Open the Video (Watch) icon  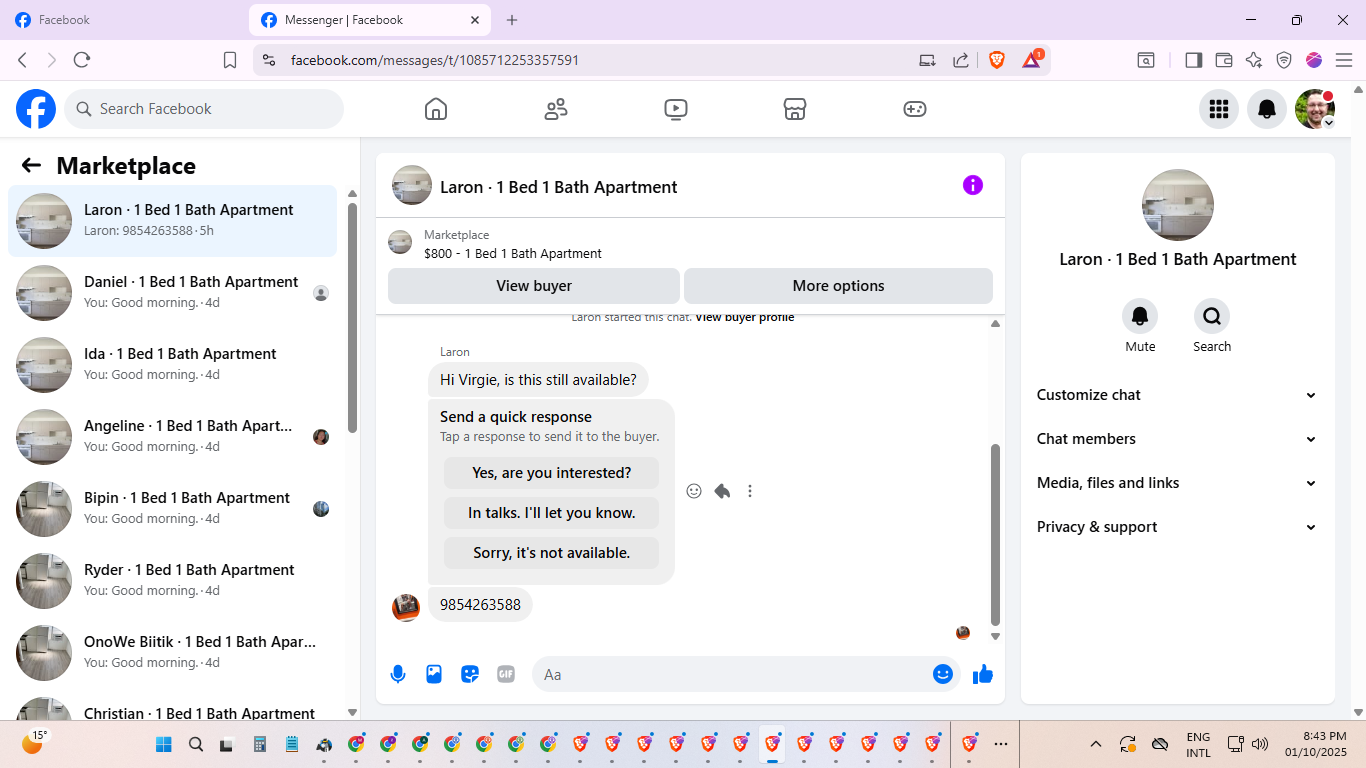[x=676, y=109]
